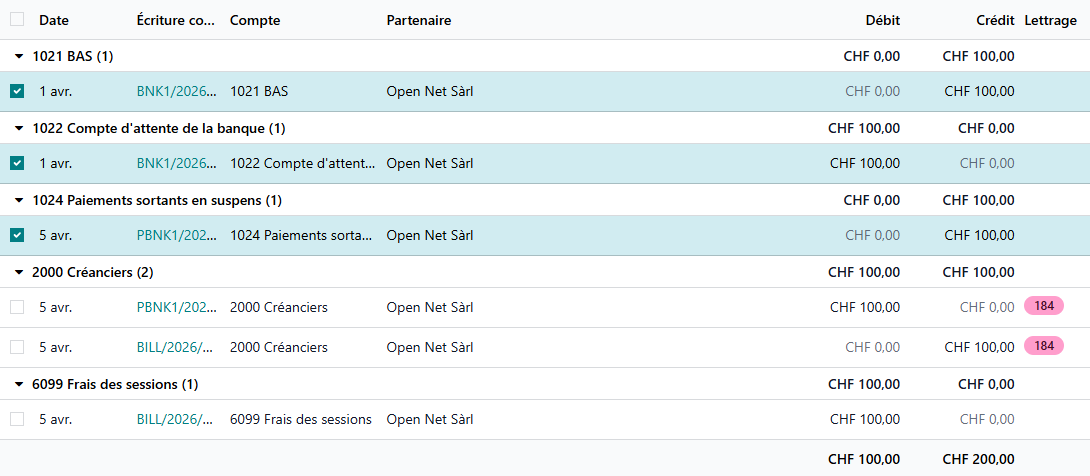The image size is (1090, 476).
Task: Select the 6099 Frais des sessions entry checkbox
Action: coord(17,420)
